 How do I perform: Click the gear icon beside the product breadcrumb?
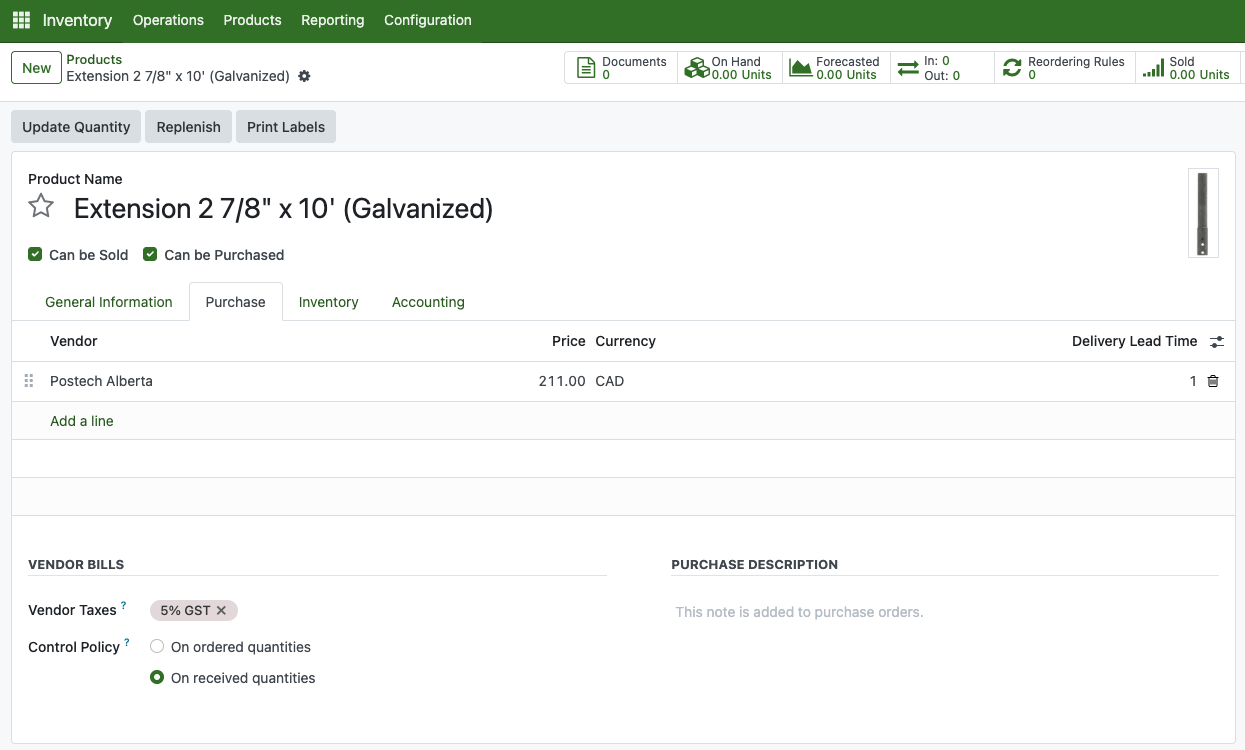coord(305,76)
